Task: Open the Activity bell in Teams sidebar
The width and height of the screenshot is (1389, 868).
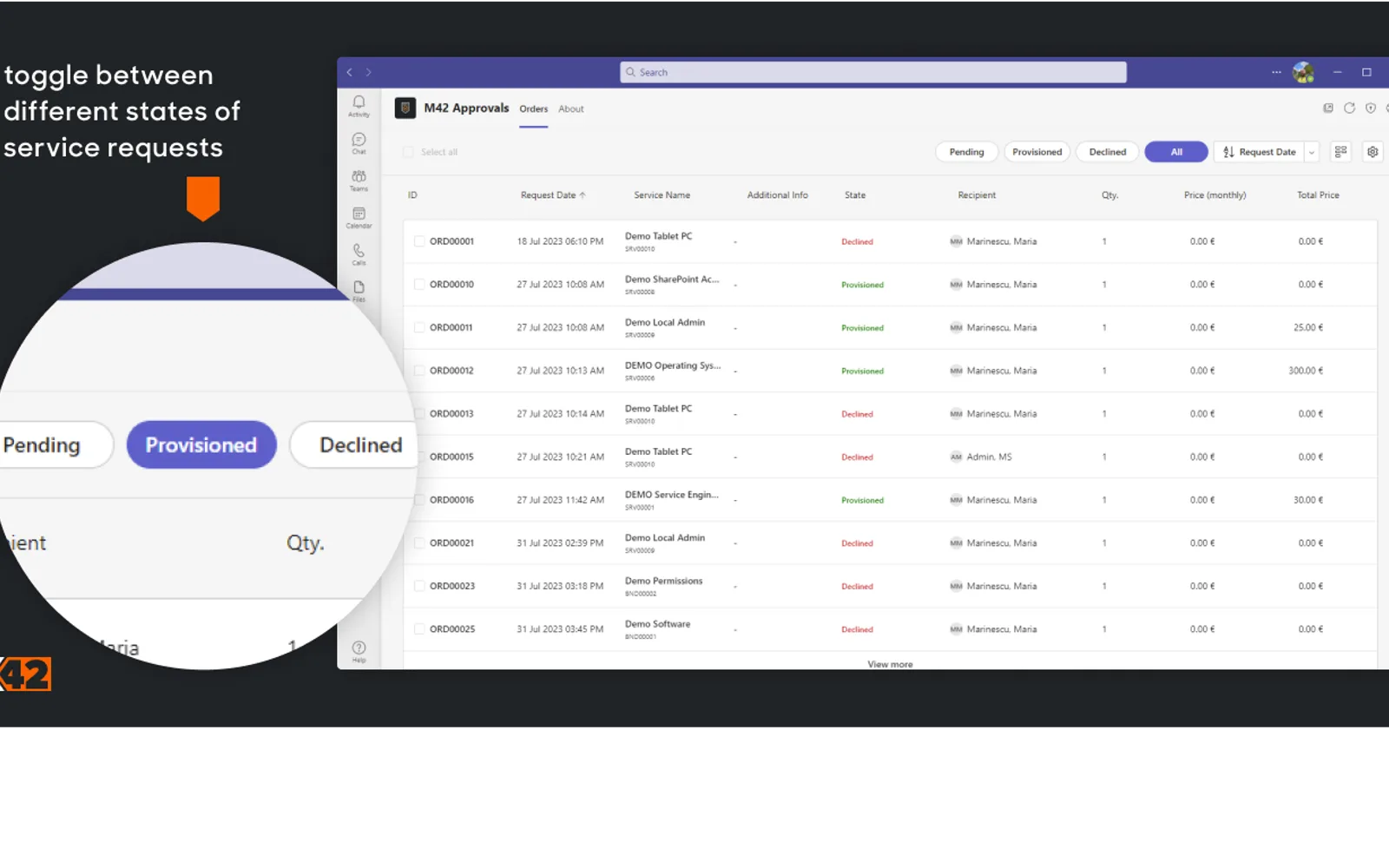Action: click(x=359, y=105)
